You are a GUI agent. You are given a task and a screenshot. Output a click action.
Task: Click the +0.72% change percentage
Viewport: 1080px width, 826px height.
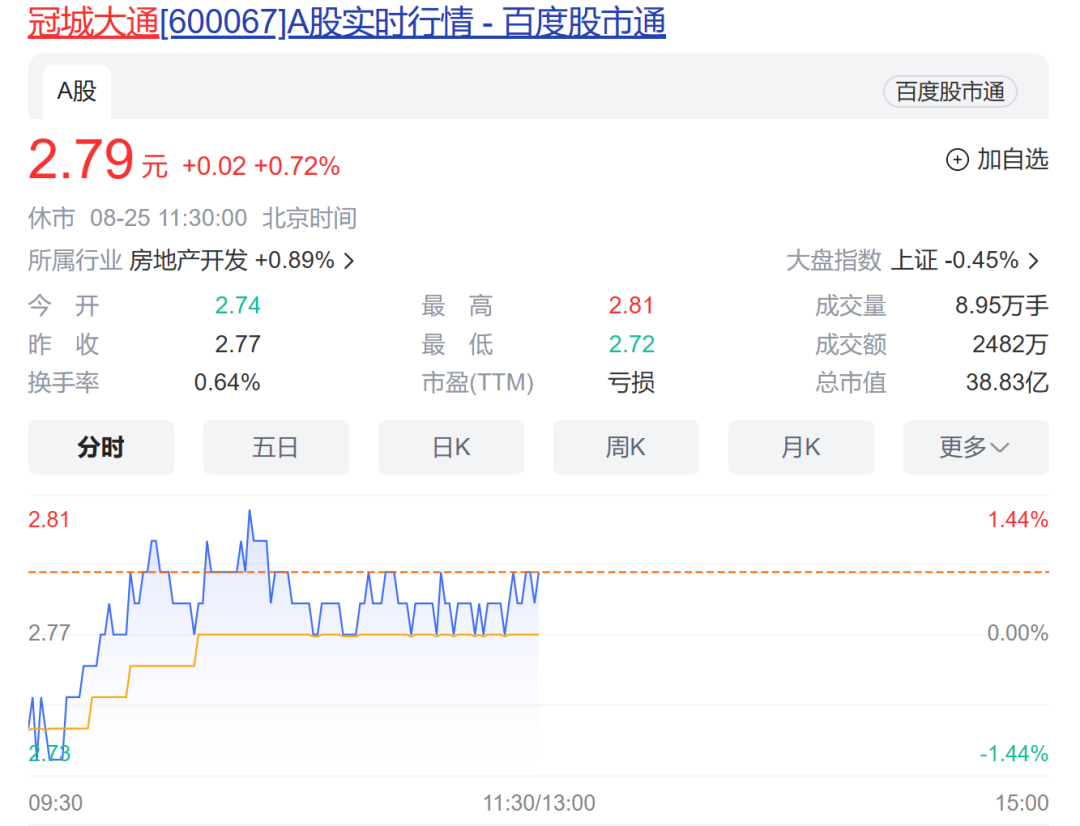point(297,166)
